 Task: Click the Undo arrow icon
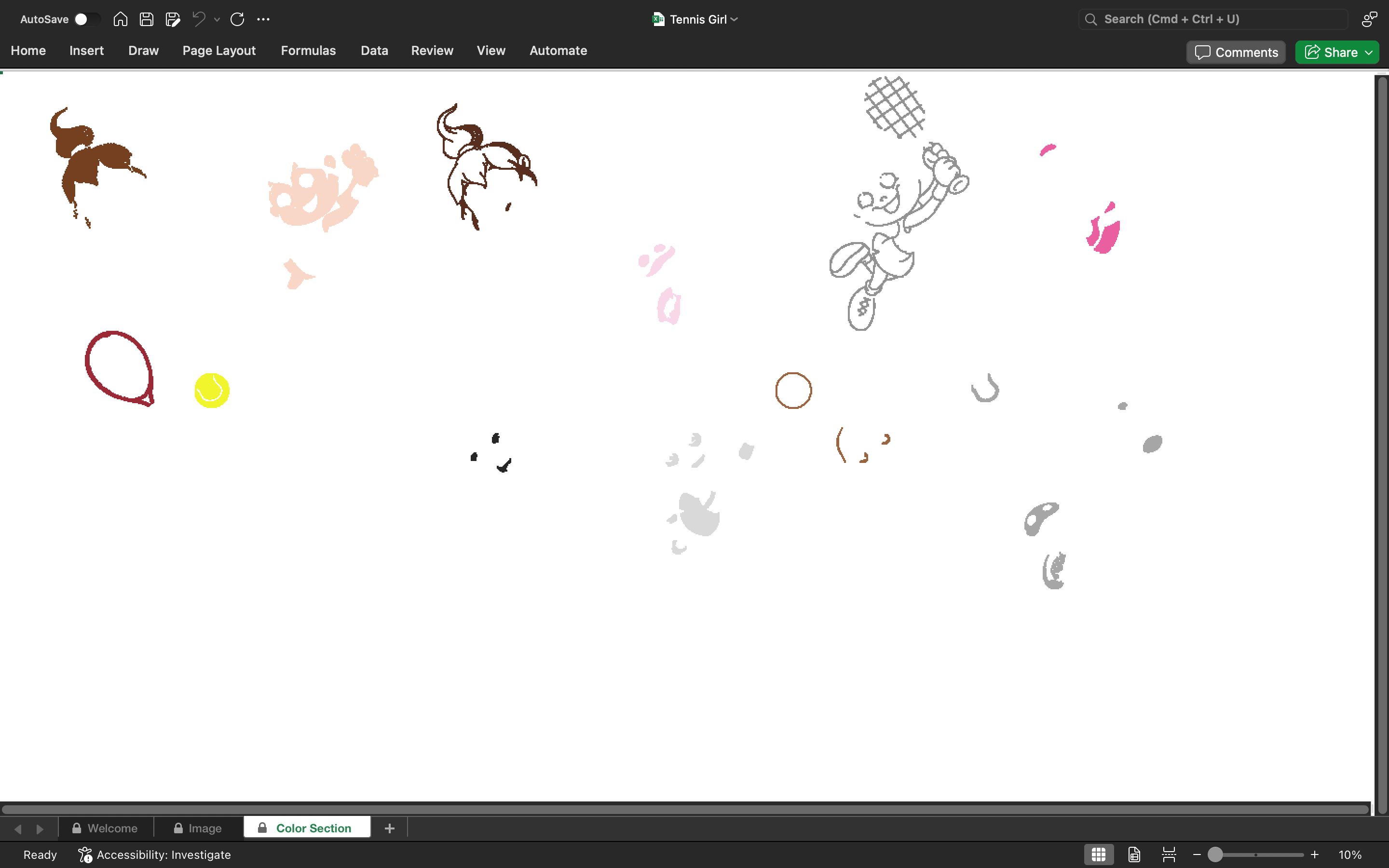coord(199,19)
